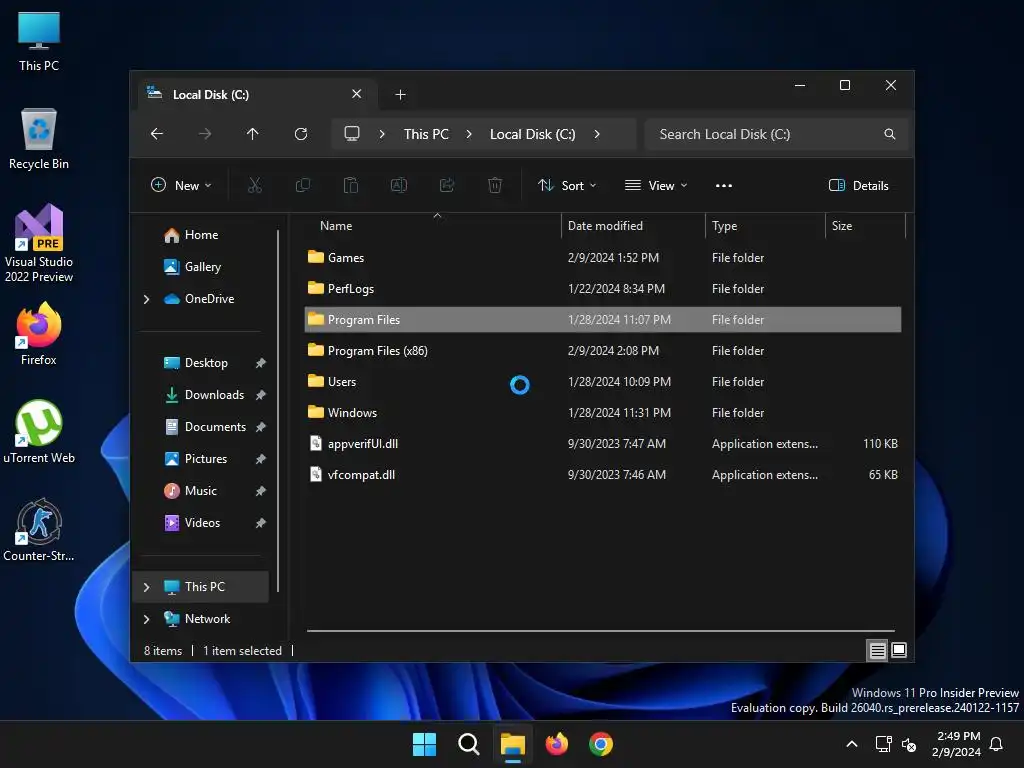The height and width of the screenshot is (768, 1024).
Task: Open See more three-dots menu
Action: click(x=724, y=185)
